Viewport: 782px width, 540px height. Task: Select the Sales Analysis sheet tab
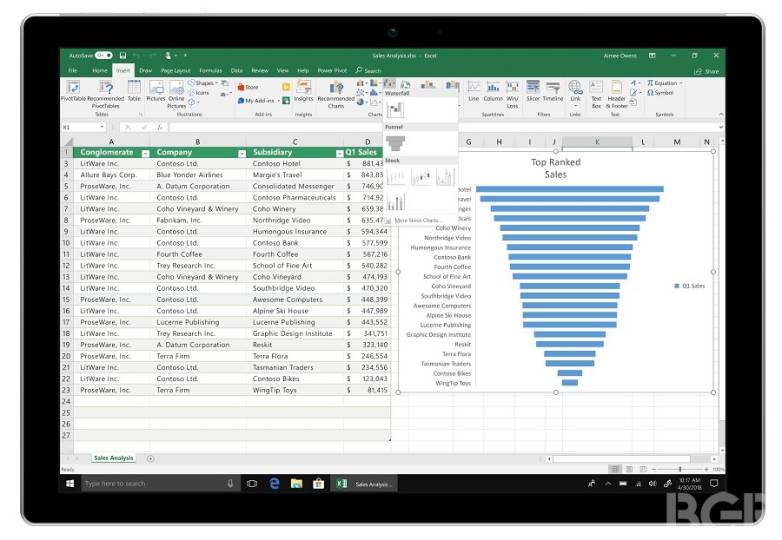(x=114, y=458)
